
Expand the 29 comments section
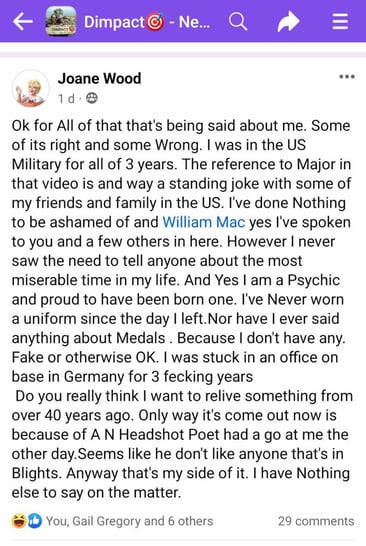316,521
